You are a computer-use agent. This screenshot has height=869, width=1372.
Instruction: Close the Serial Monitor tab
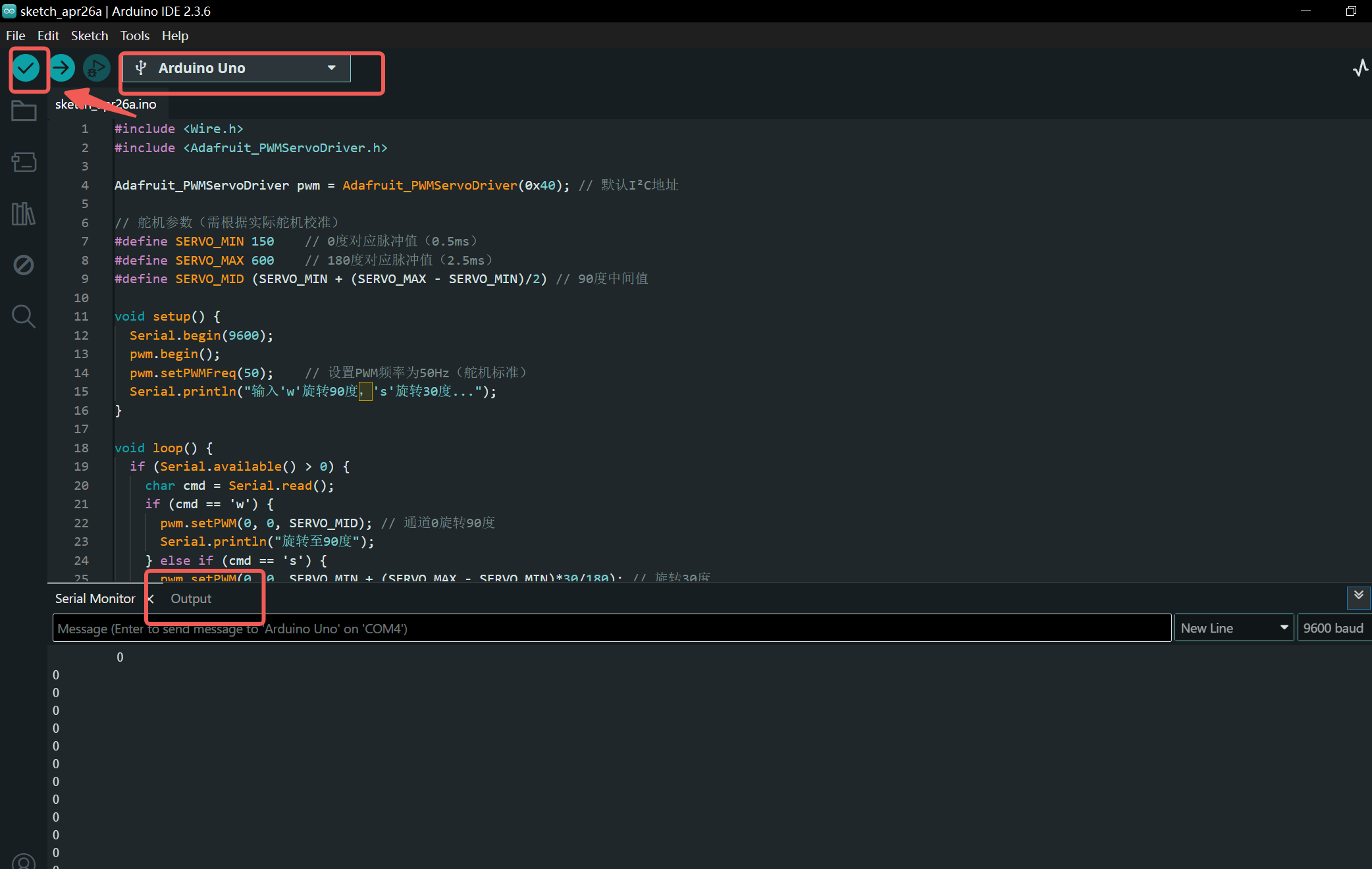coord(151,598)
